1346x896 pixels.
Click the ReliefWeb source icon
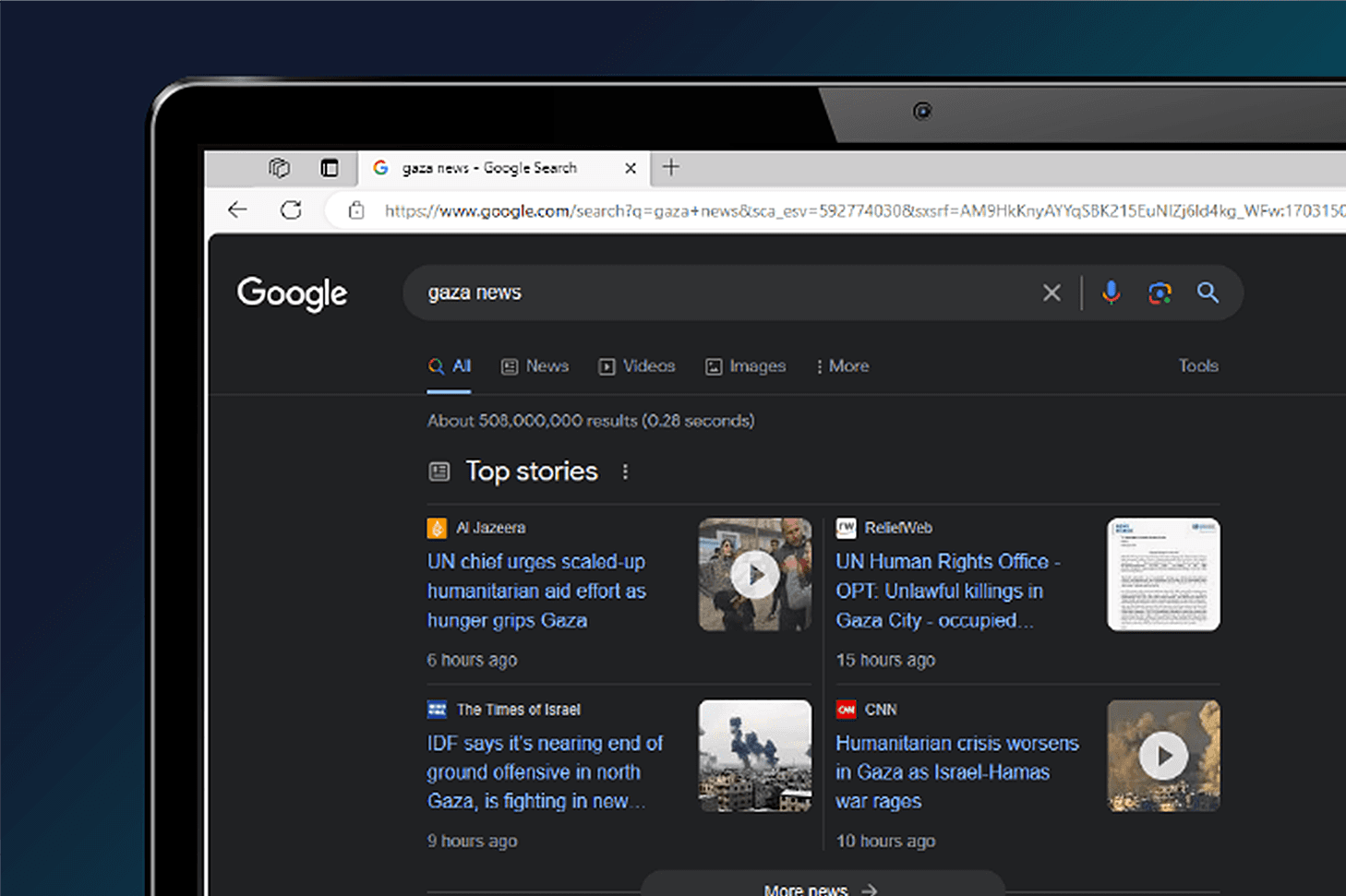pos(846,528)
